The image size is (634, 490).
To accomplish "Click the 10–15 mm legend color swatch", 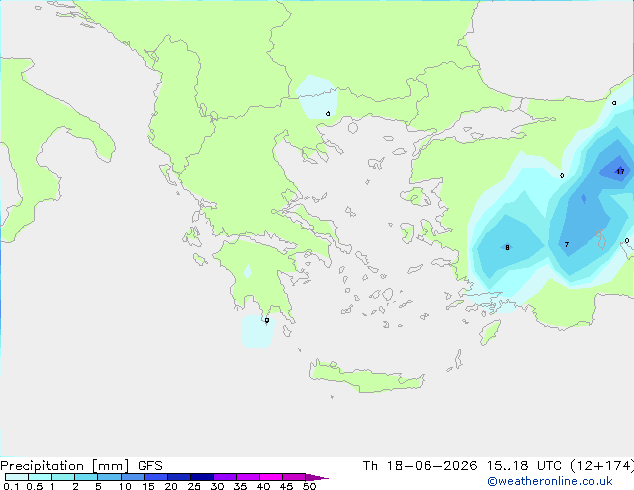I will (x=132, y=477).
